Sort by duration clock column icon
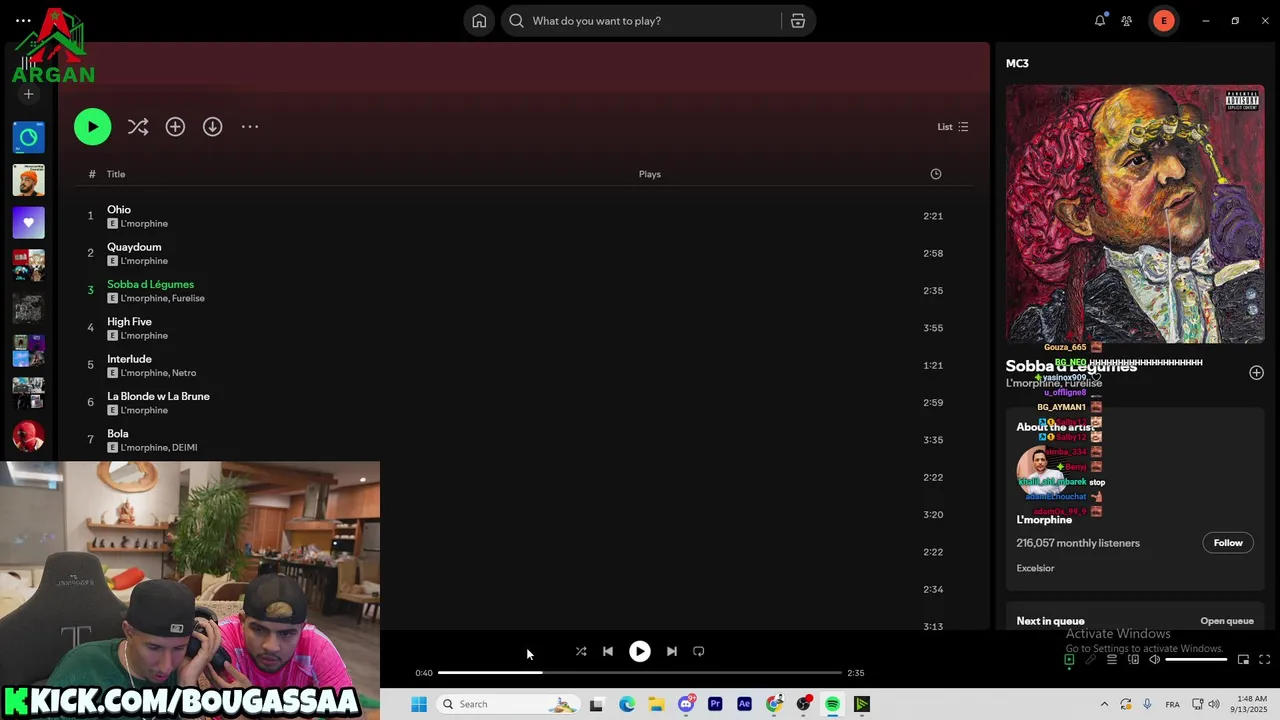 click(x=936, y=174)
